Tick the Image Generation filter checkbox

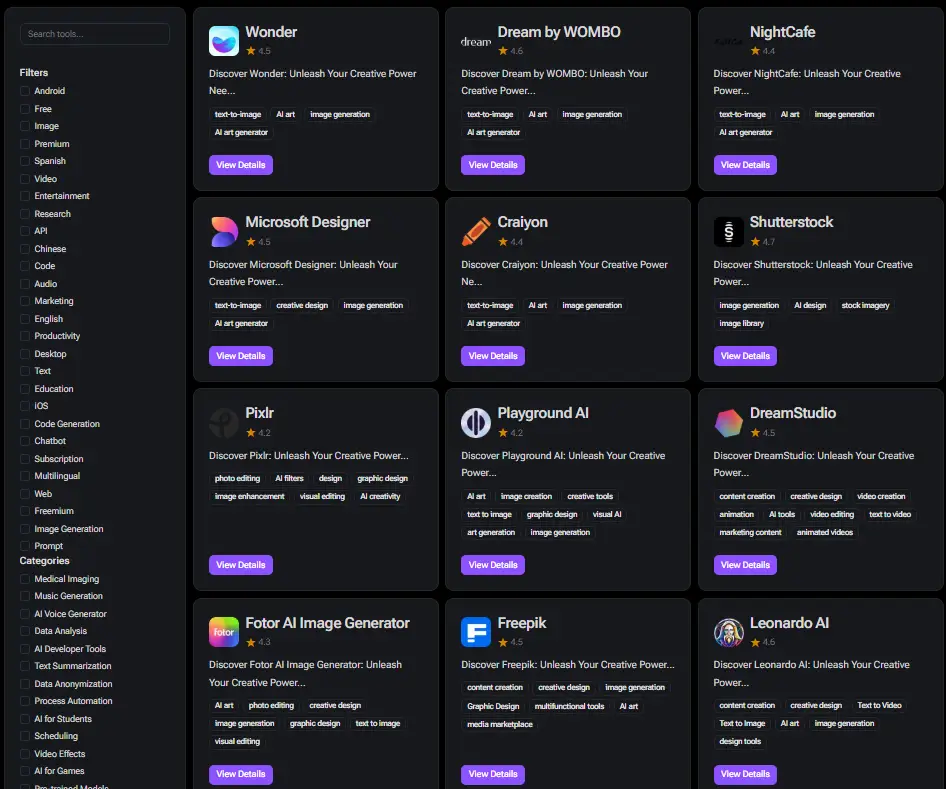(25, 529)
